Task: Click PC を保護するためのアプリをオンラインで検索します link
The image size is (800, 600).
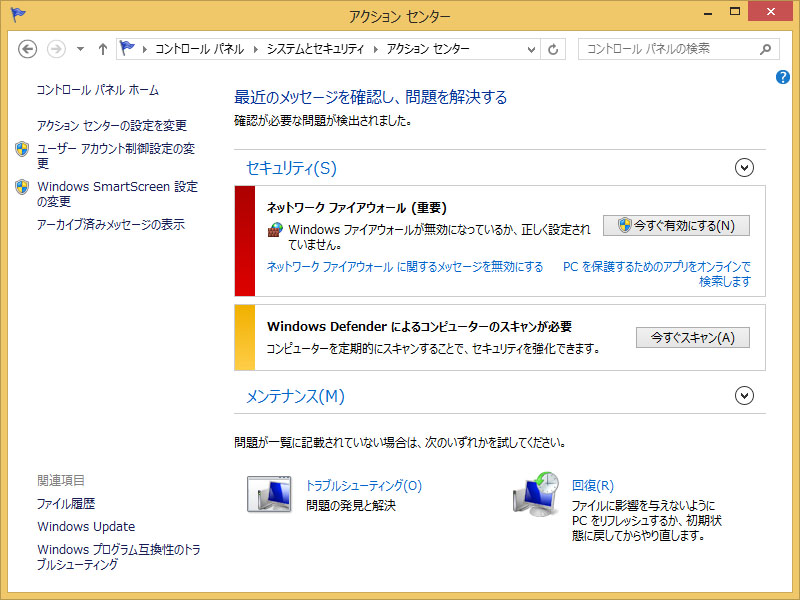Action: tap(657, 274)
